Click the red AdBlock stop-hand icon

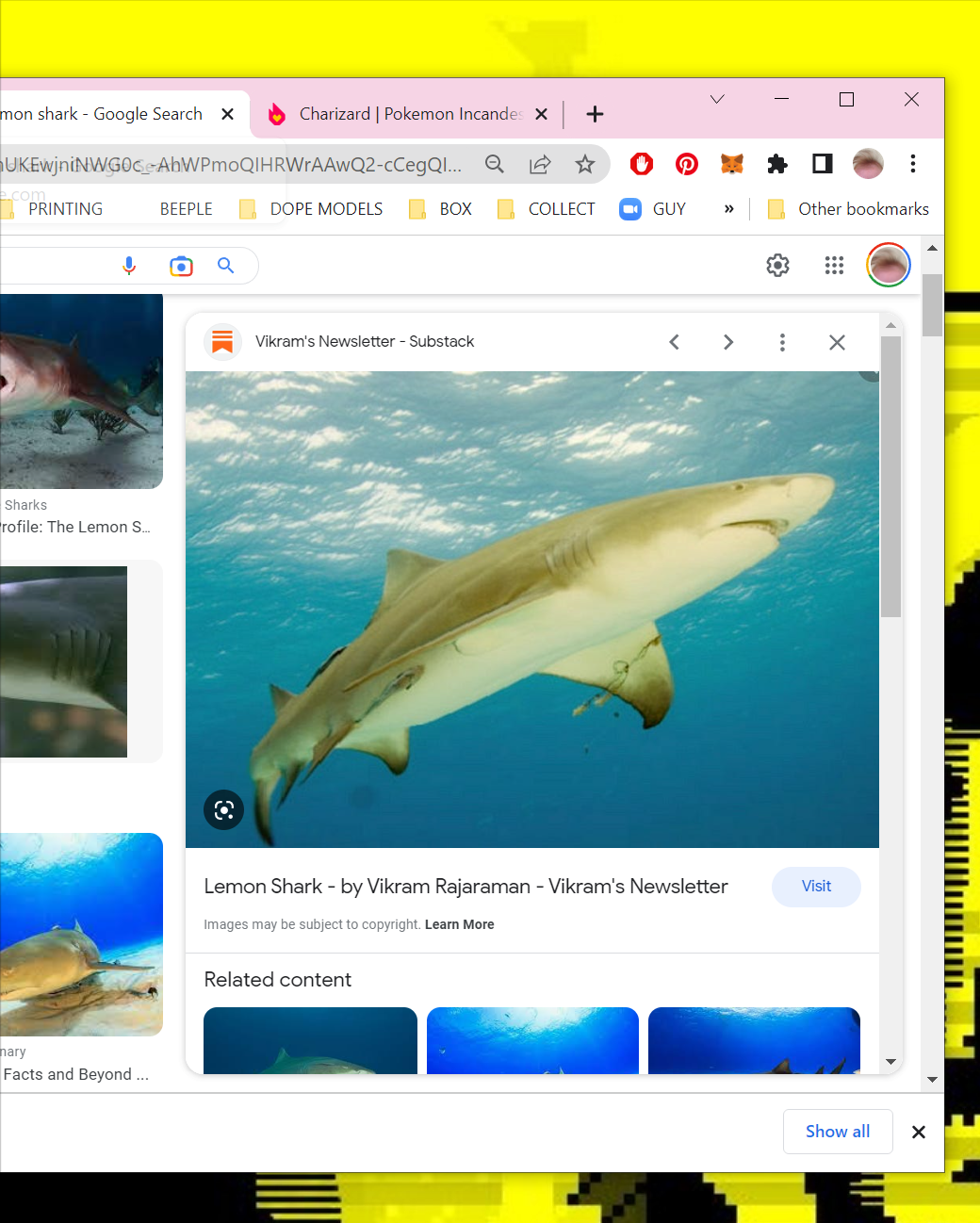pyautogui.click(x=642, y=164)
